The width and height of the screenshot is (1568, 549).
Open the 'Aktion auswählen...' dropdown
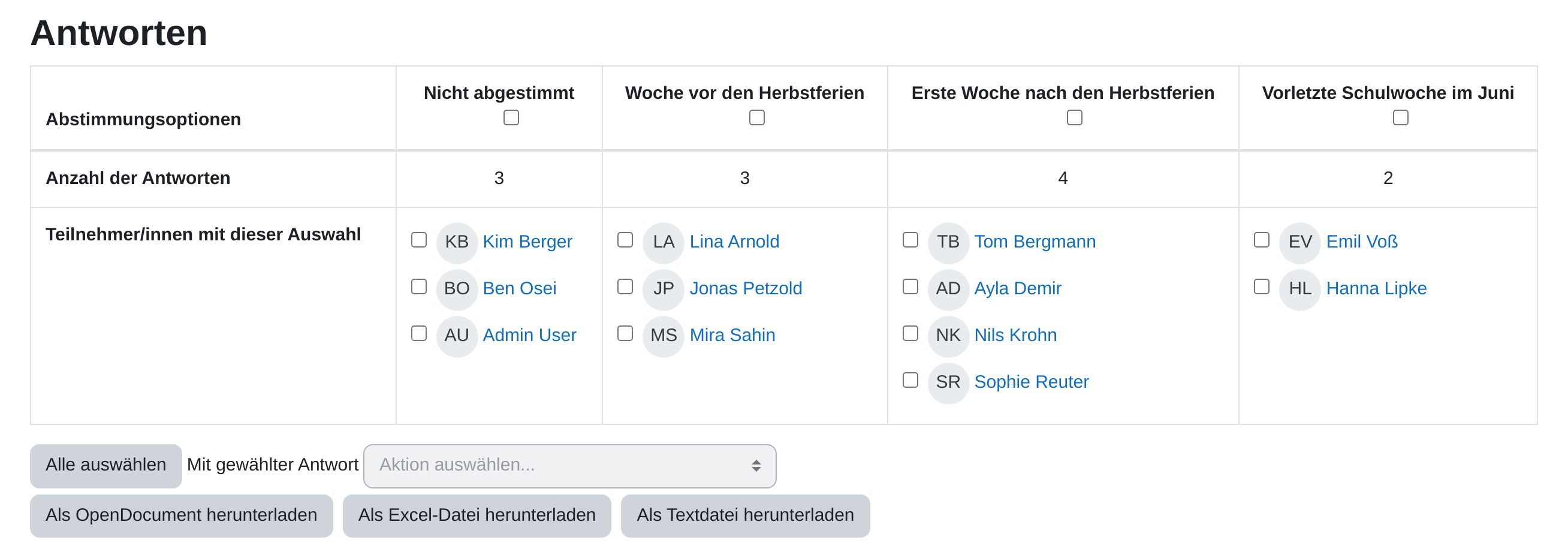[570, 466]
